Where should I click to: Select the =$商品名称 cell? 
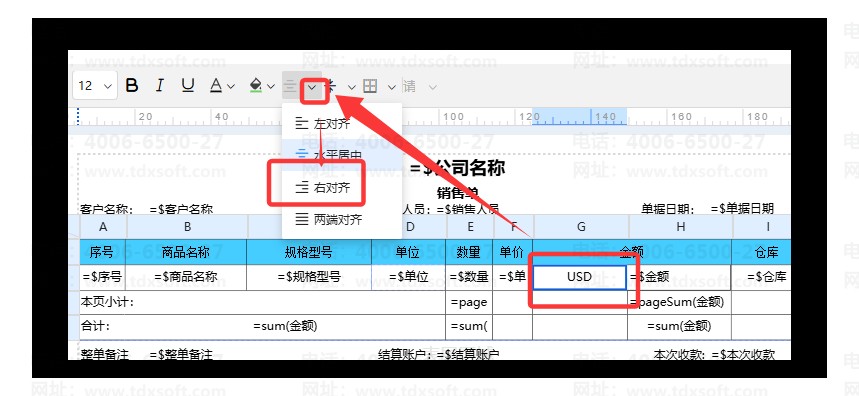[186, 277]
